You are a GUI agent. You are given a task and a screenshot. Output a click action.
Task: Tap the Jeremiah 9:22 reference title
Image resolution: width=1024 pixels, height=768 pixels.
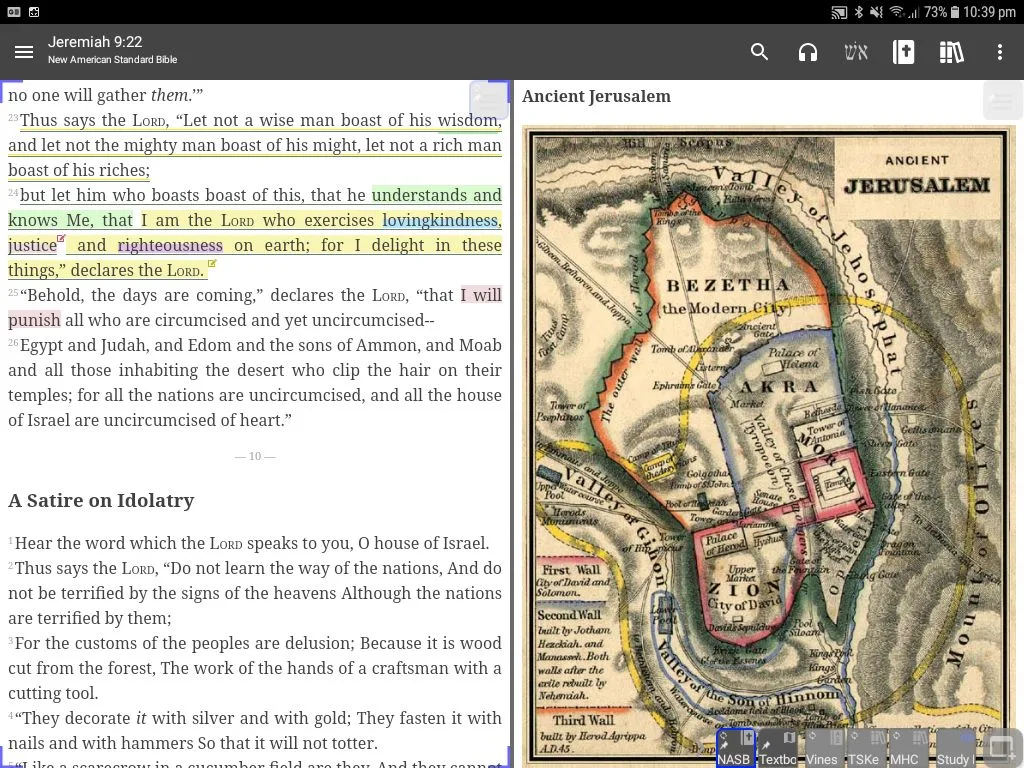coord(95,42)
